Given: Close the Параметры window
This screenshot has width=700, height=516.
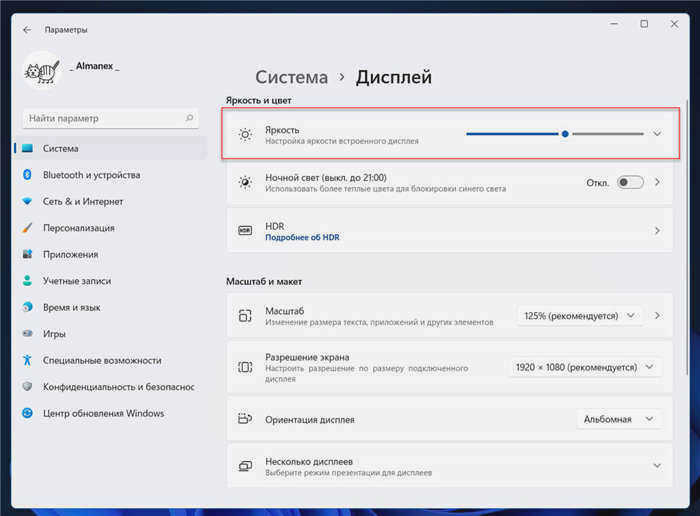Looking at the screenshot, I should pyautogui.click(x=674, y=24).
